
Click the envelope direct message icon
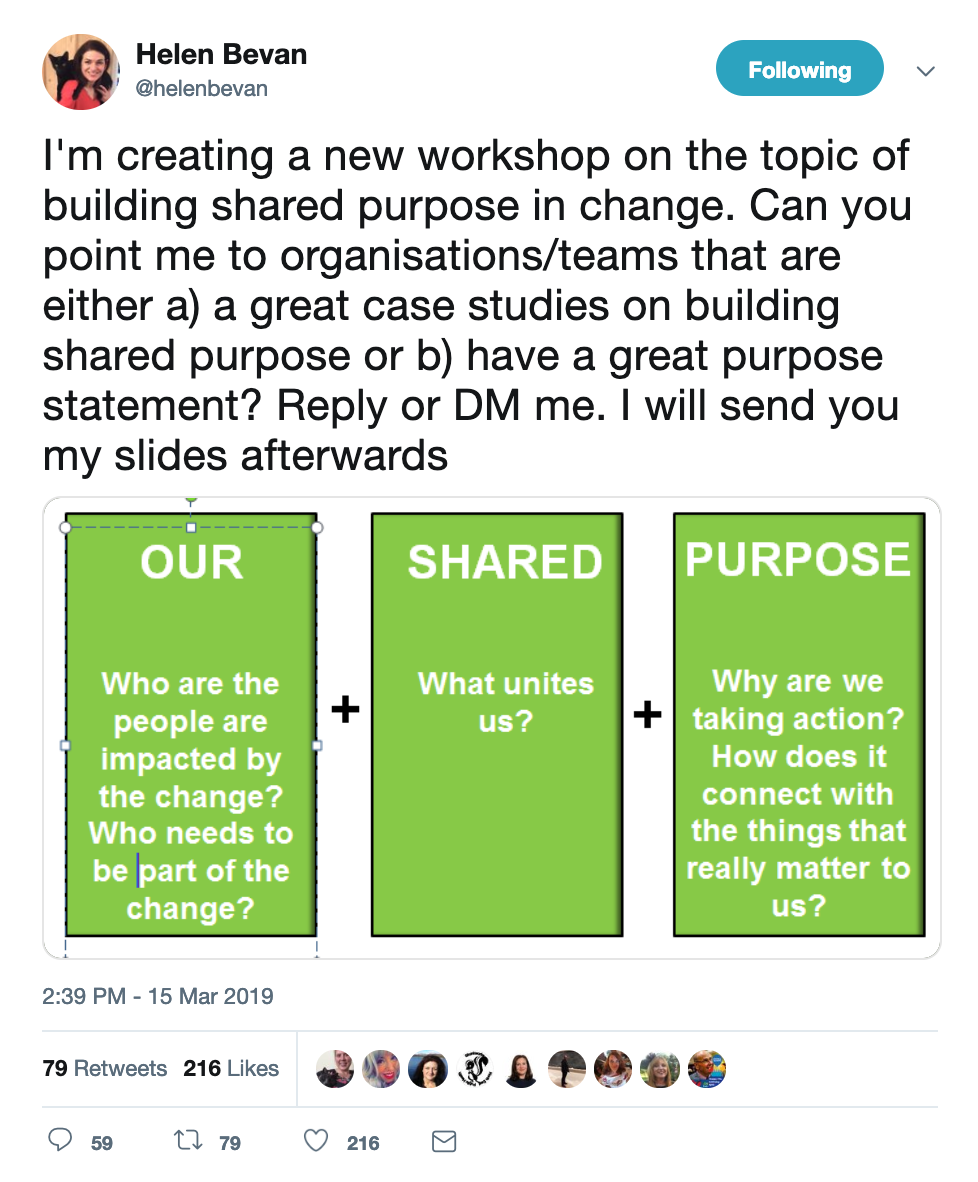coord(444,1141)
